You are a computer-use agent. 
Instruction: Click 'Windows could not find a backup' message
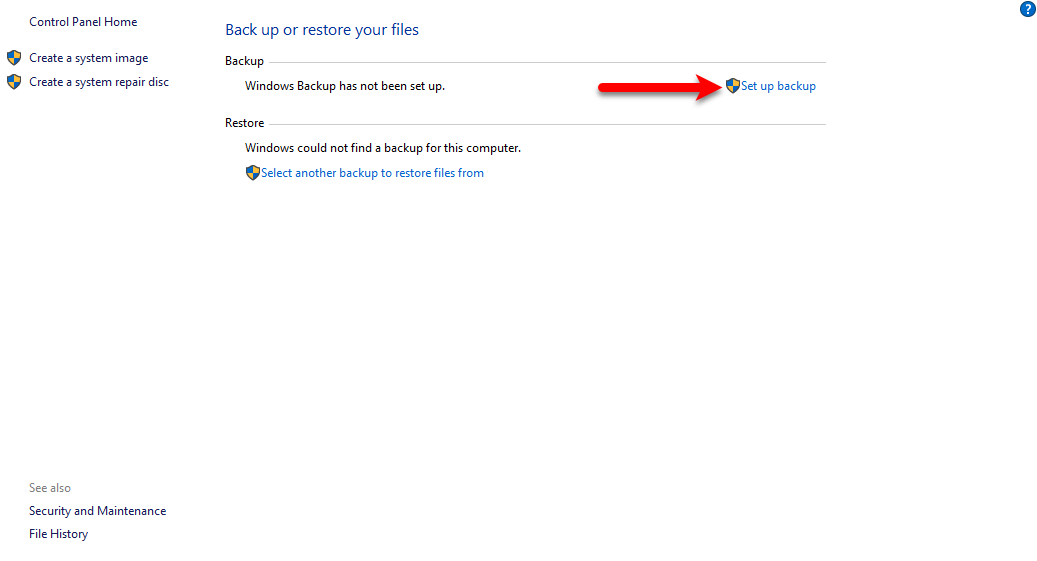383,148
